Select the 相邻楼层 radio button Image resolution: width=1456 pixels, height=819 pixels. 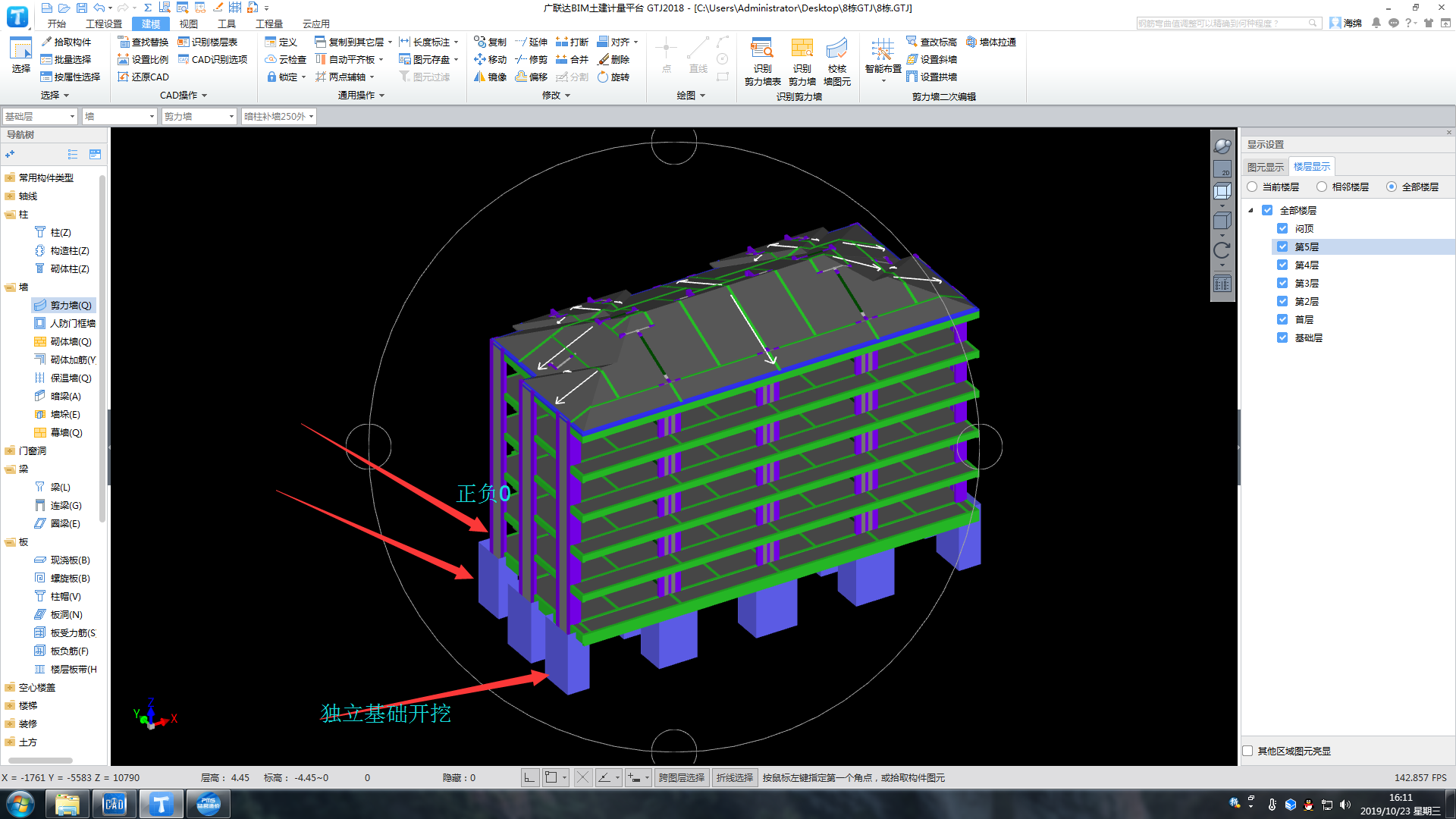pos(1322,187)
